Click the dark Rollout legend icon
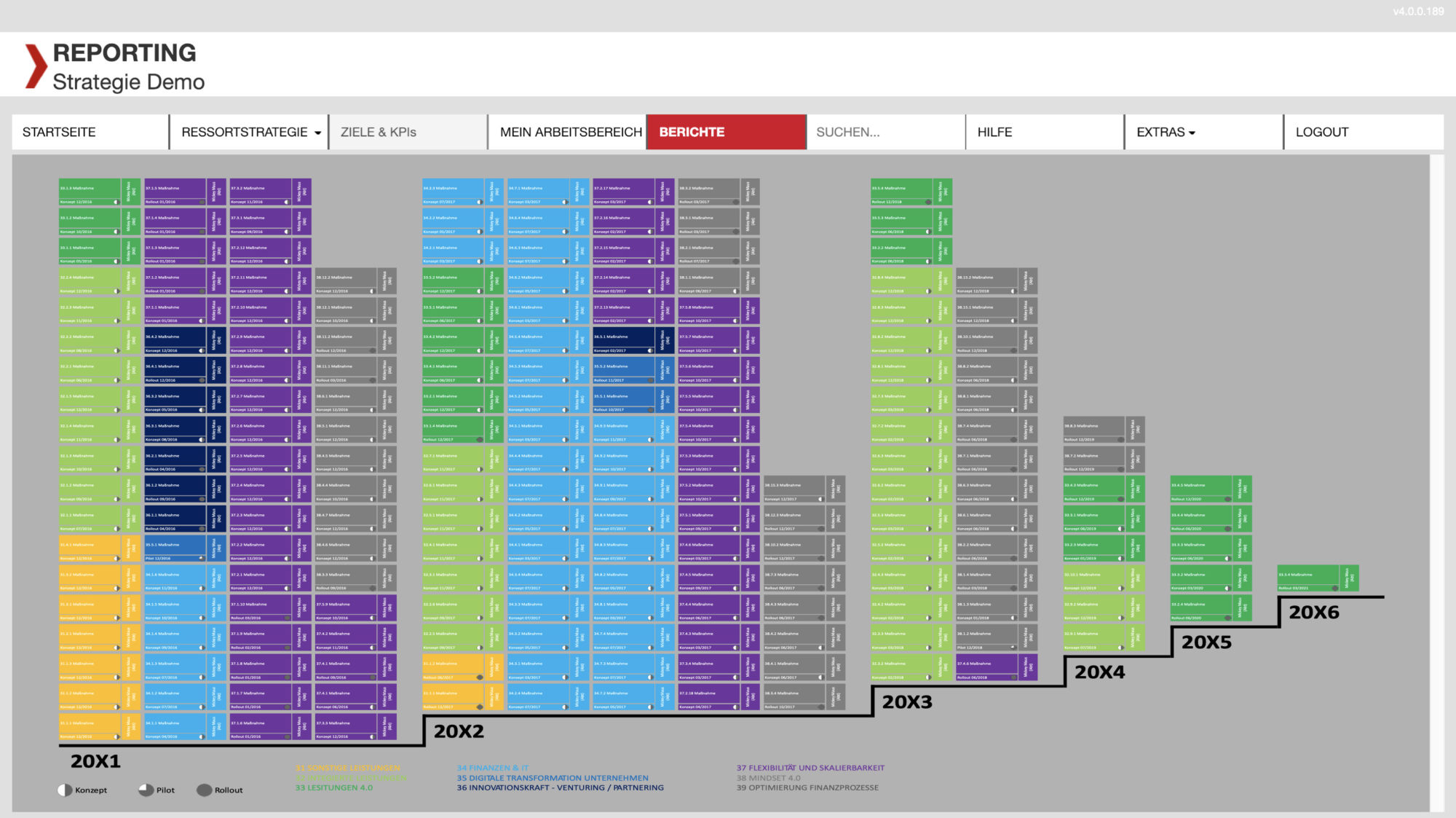The image size is (1456, 818). pyautogui.click(x=205, y=790)
